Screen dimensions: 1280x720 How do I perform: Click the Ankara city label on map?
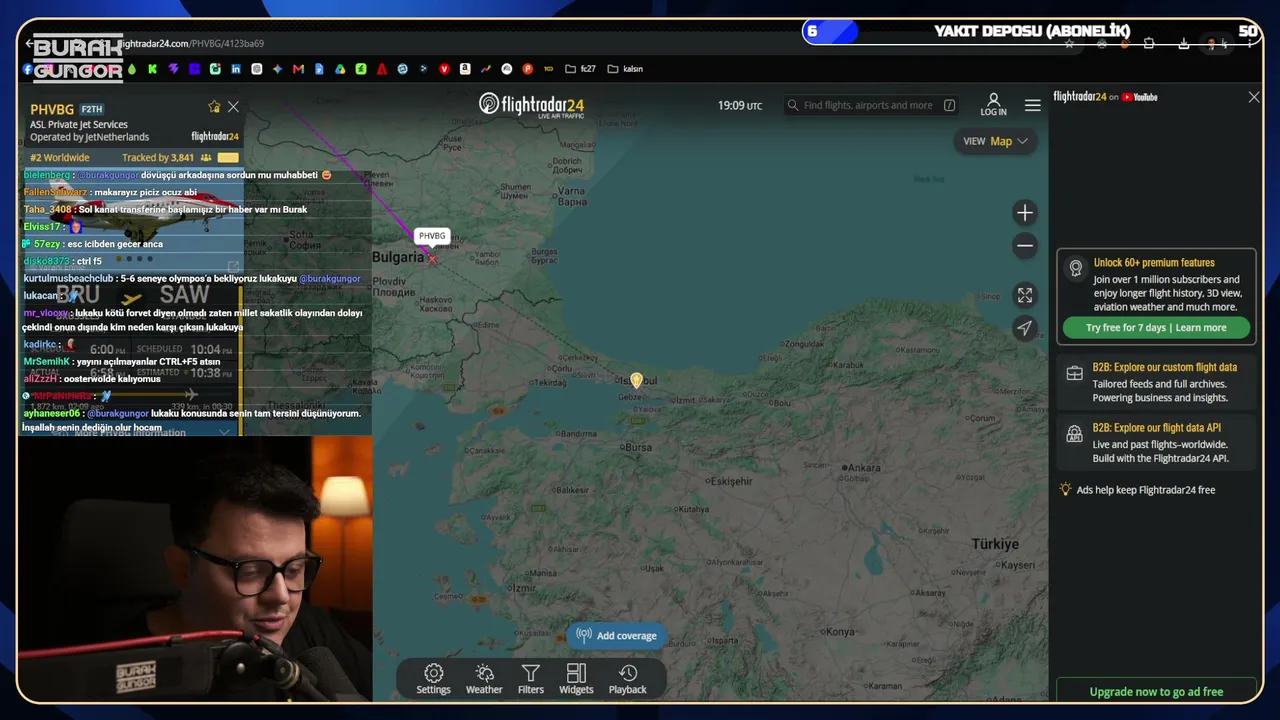(x=863, y=467)
